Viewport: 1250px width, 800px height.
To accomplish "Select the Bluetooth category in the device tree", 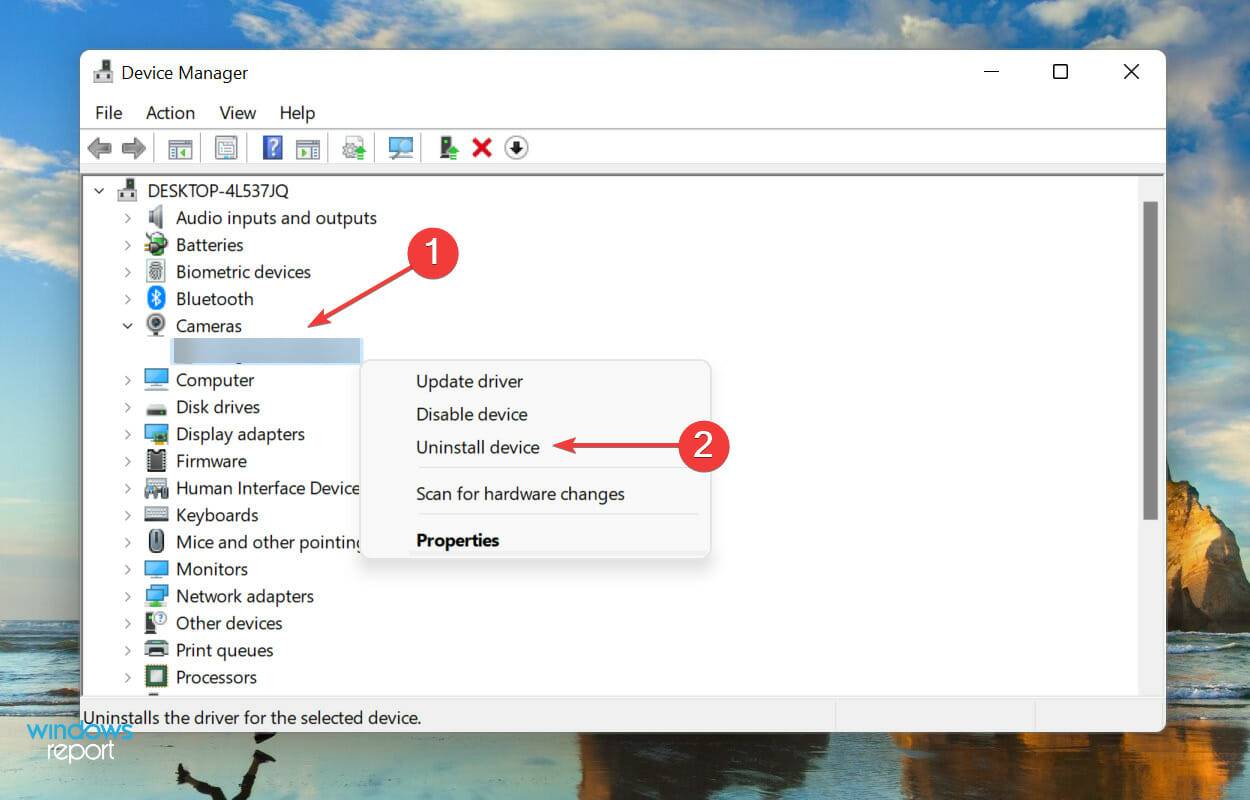I will click(214, 298).
